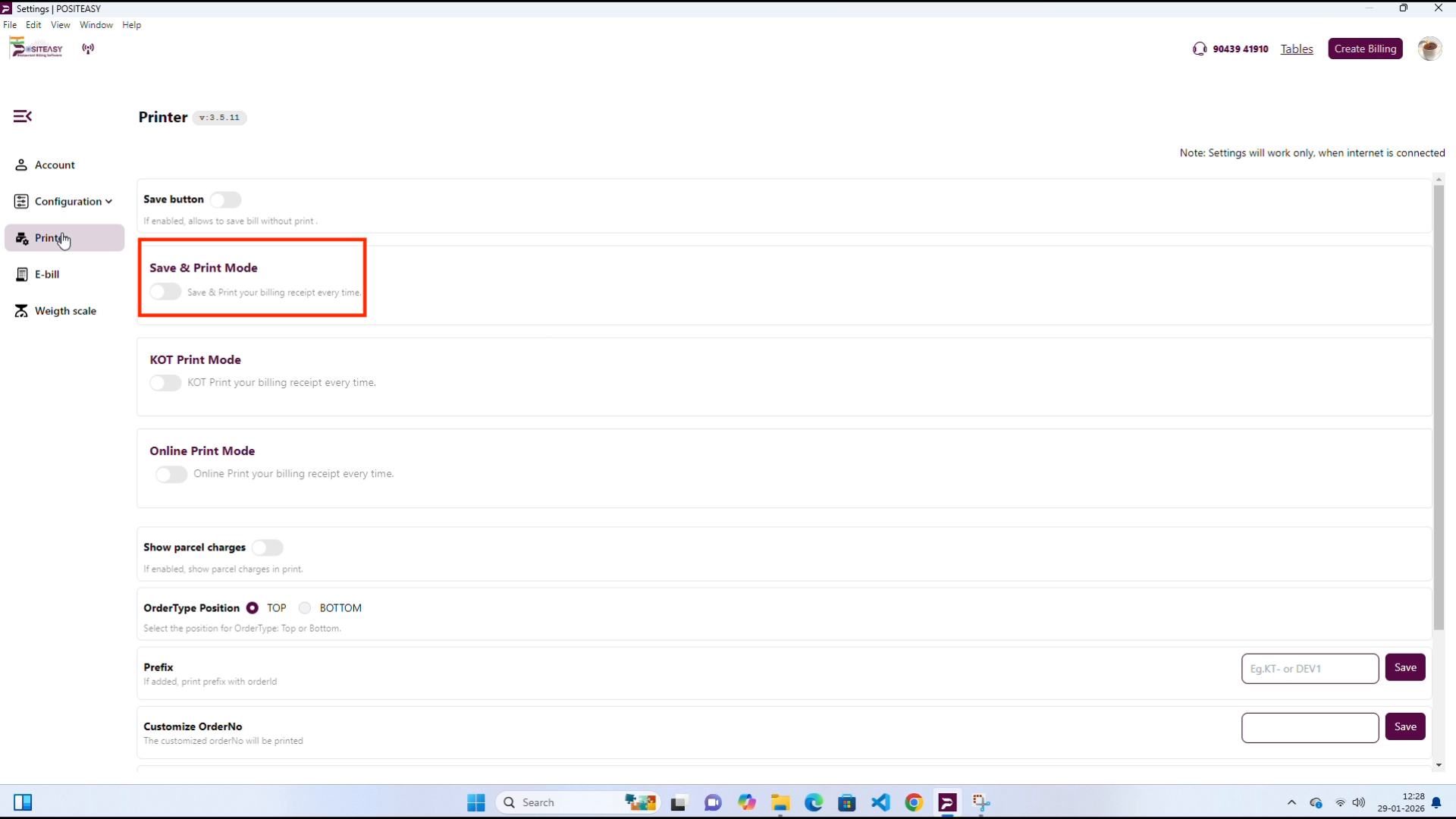This screenshot has height=819, width=1456.
Task: Open Weigth scale settings
Action: [x=65, y=311]
